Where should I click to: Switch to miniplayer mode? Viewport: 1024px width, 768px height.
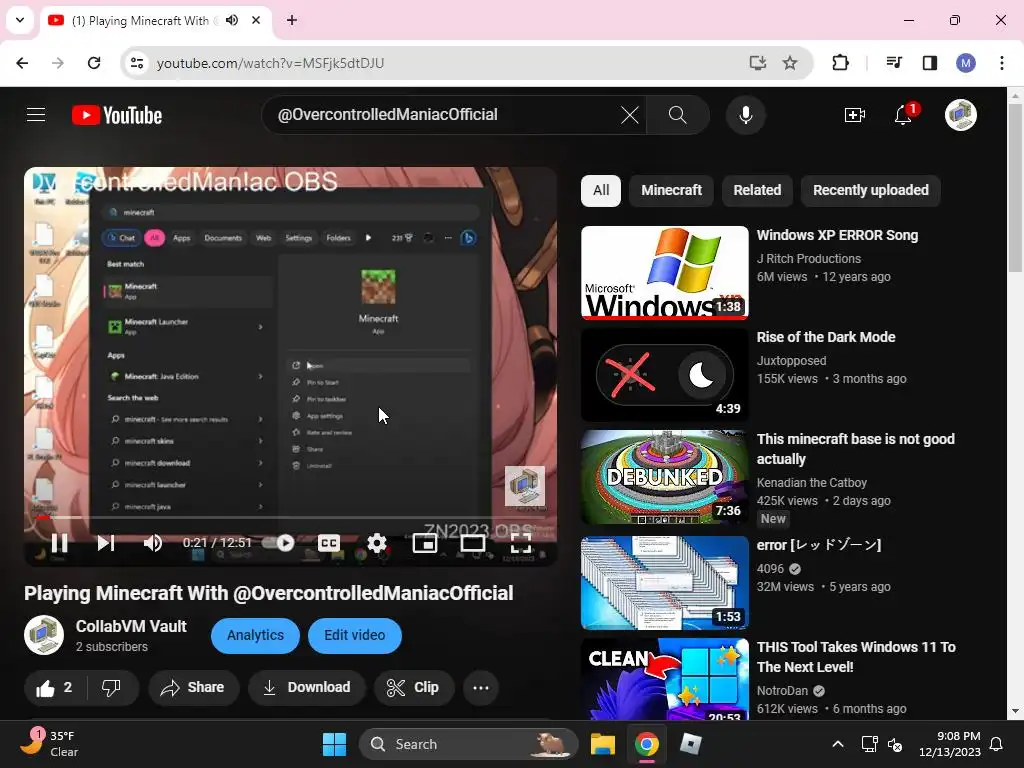click(x=424, y=543)
